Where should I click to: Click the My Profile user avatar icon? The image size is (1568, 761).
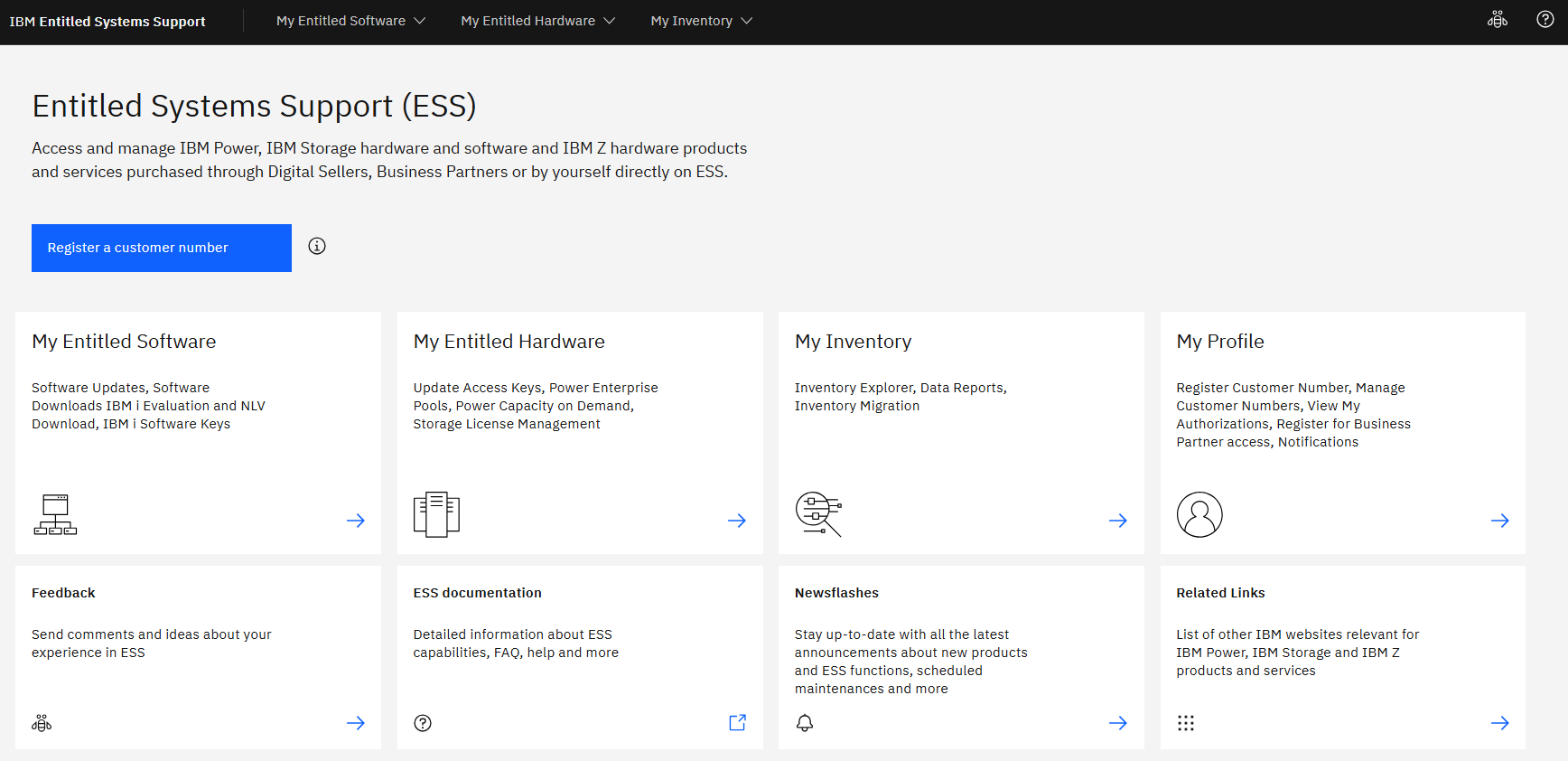[x=1199, y=514]
